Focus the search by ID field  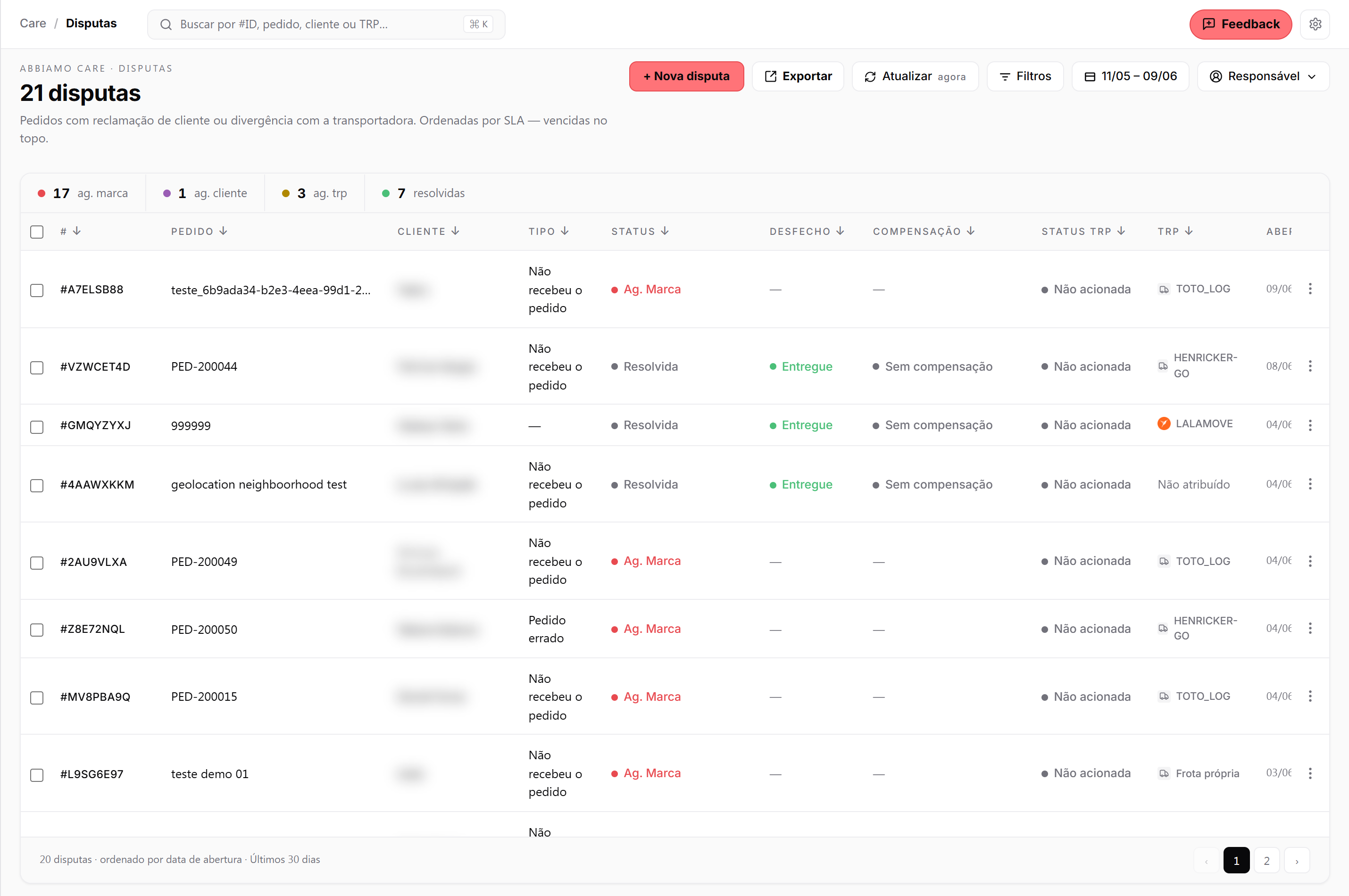coord(326,25)
